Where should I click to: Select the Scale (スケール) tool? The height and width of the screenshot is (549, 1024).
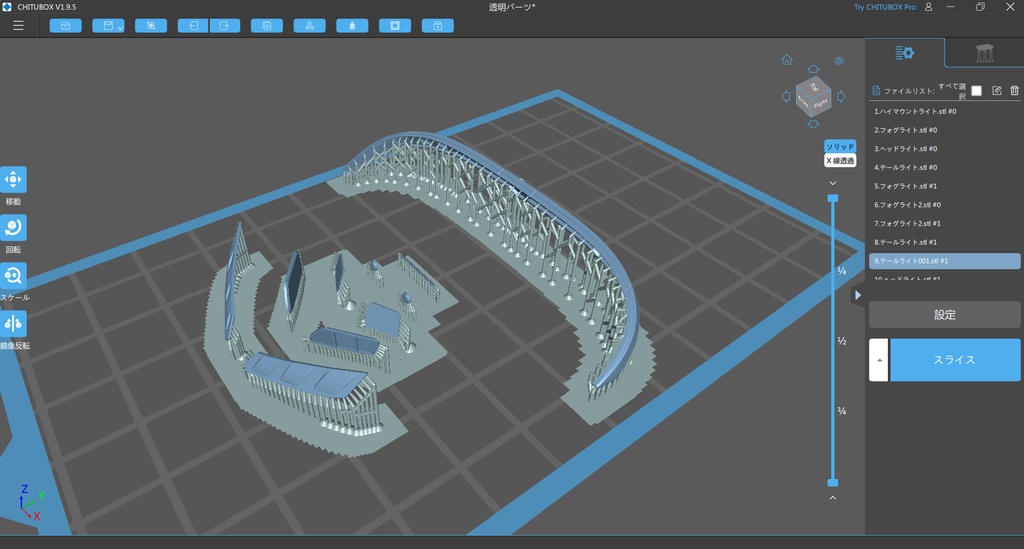13,275
